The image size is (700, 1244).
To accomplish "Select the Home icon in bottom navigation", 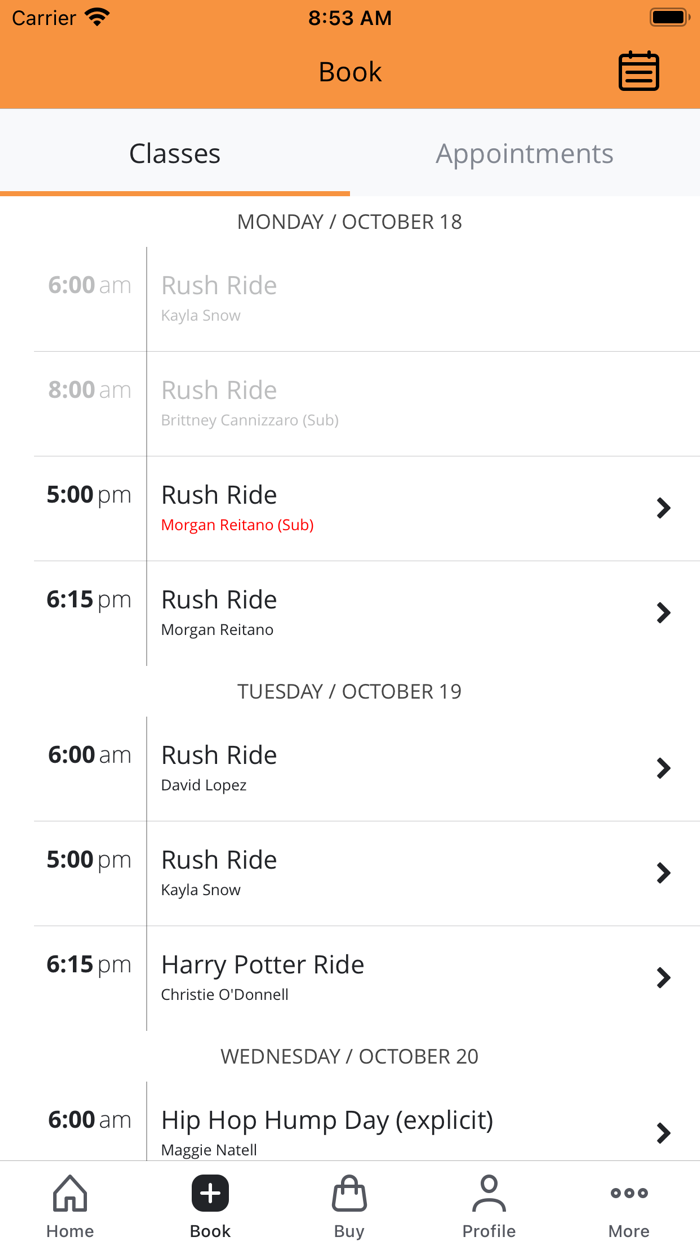I will [x=69, y=1204].
